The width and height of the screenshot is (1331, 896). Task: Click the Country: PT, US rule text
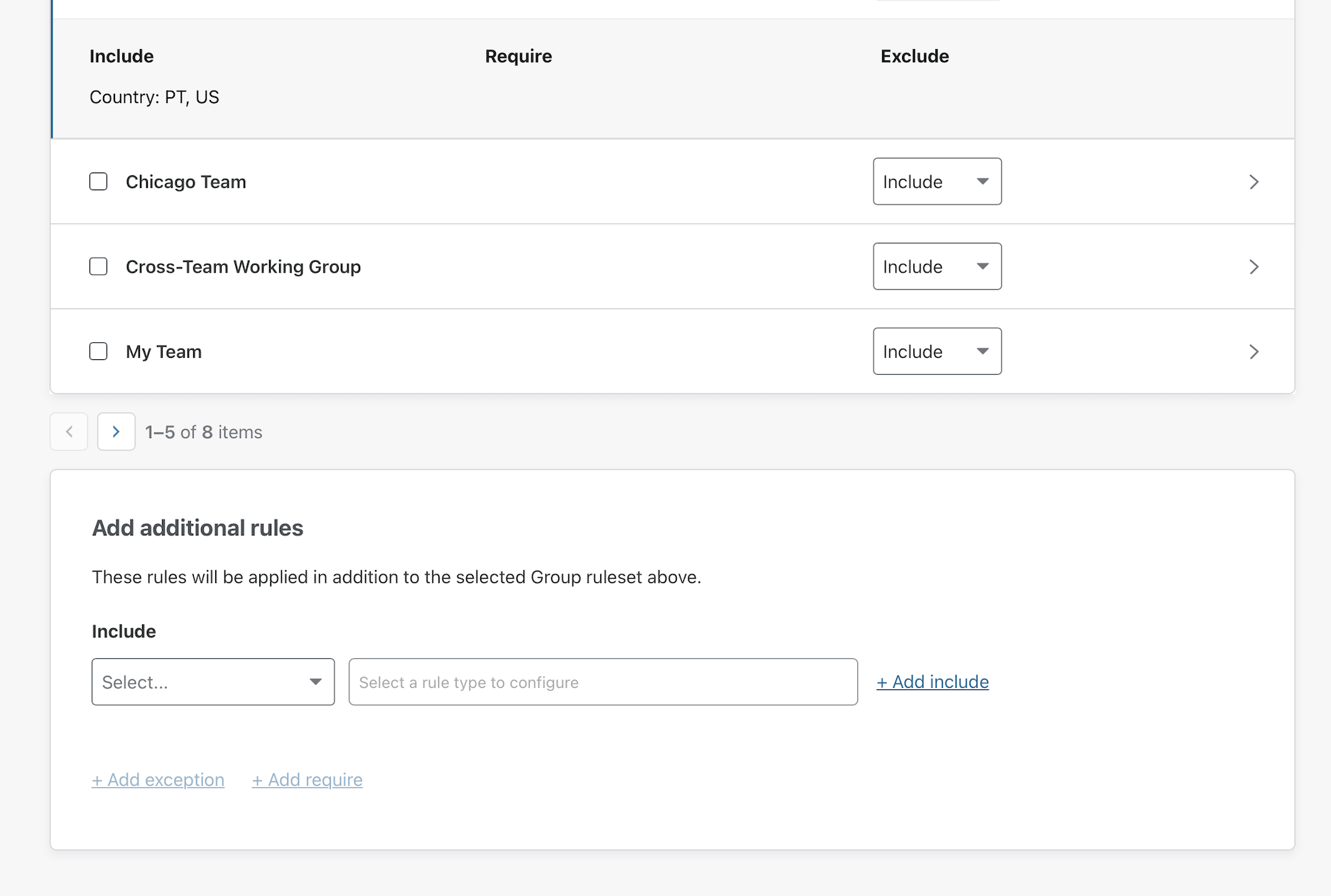(154, 97)
